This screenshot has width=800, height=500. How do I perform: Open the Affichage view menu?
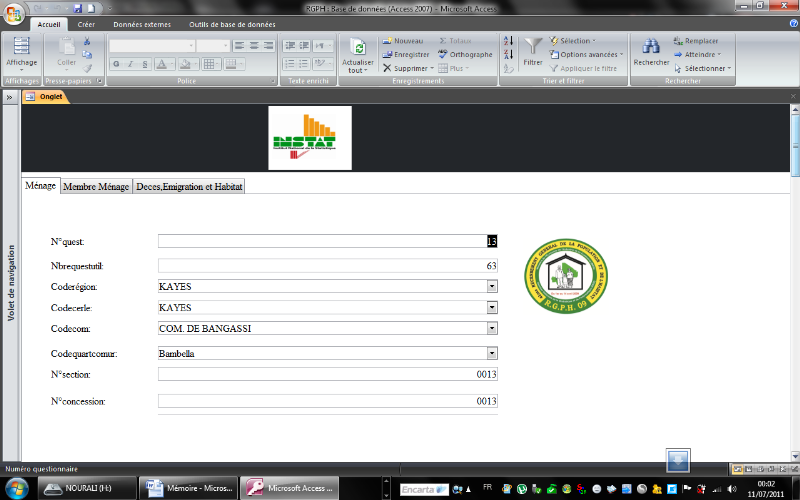[x=21, y=52]
